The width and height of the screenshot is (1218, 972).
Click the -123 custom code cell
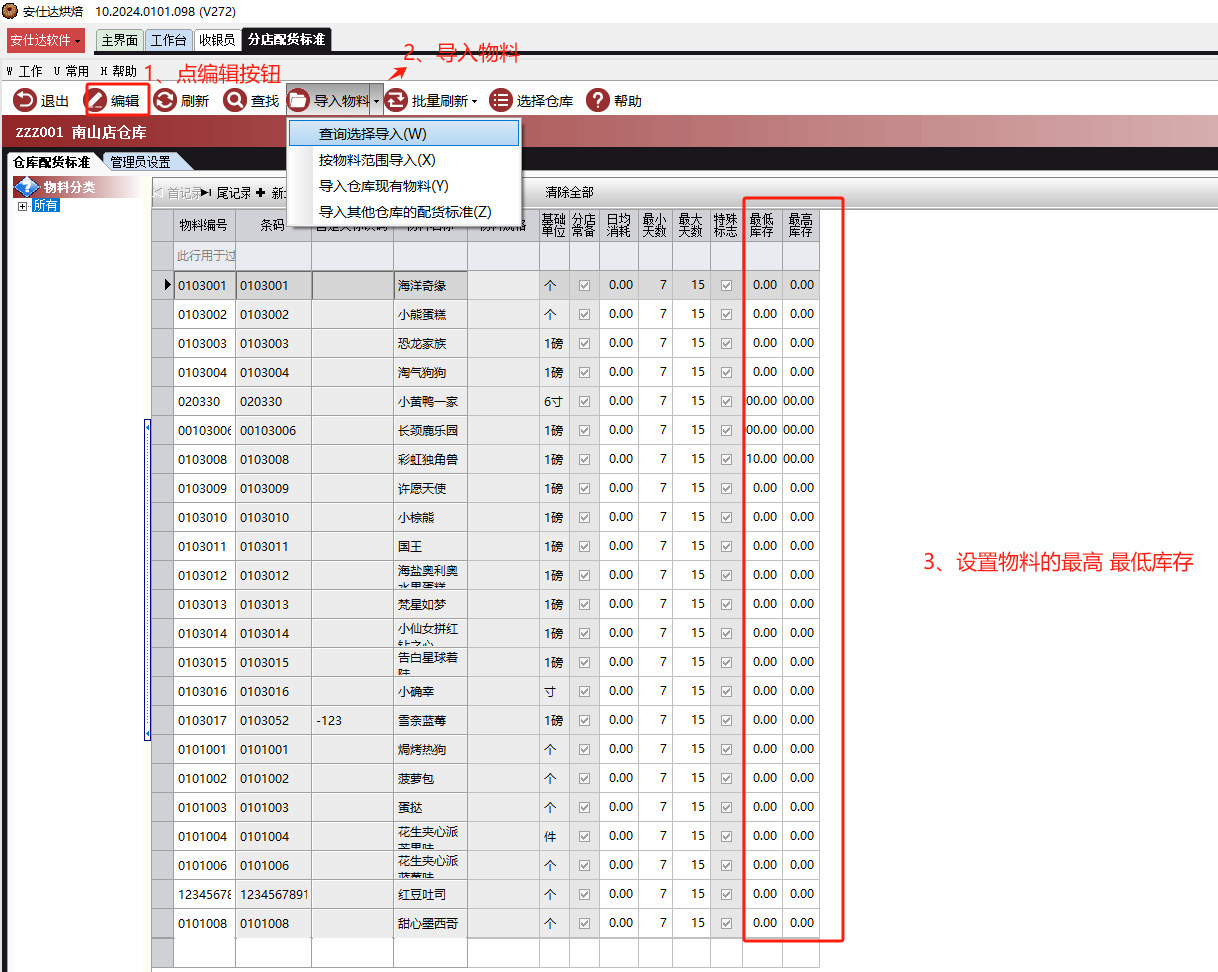pyautogui.click(x=352, y=720)
